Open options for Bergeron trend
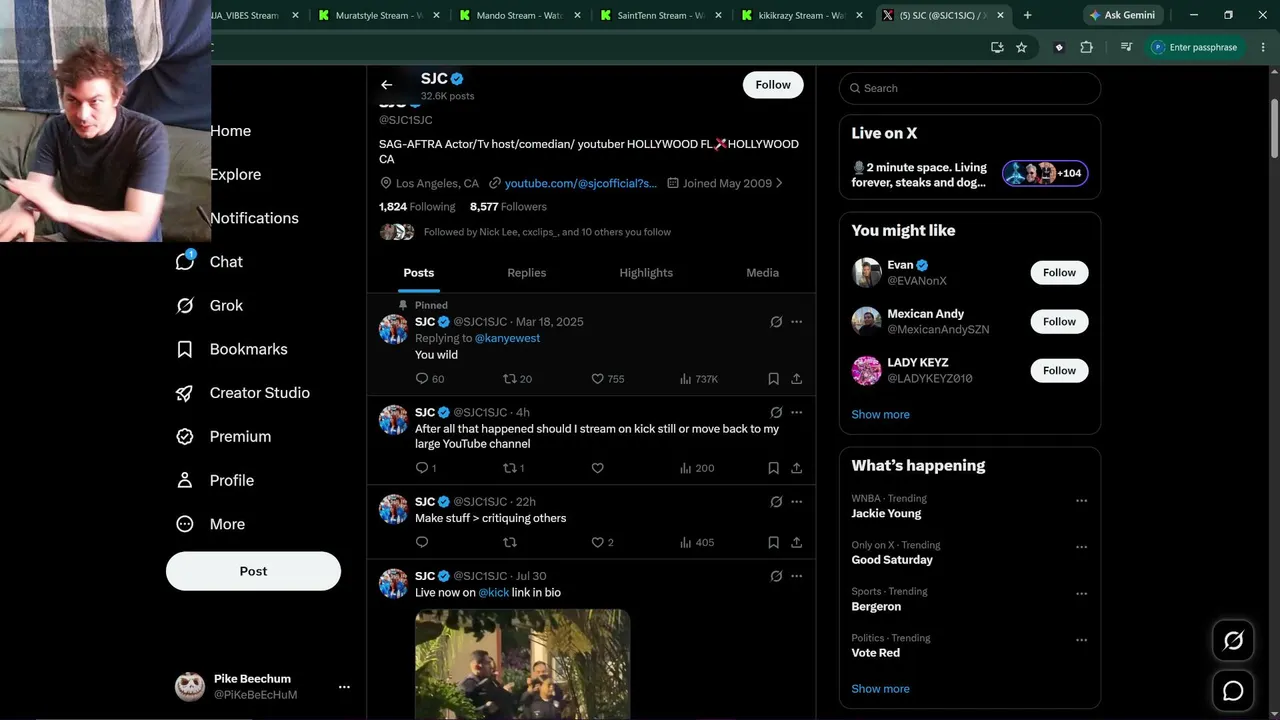This screenshot has width=1280, height=720. pos(1081,594)
